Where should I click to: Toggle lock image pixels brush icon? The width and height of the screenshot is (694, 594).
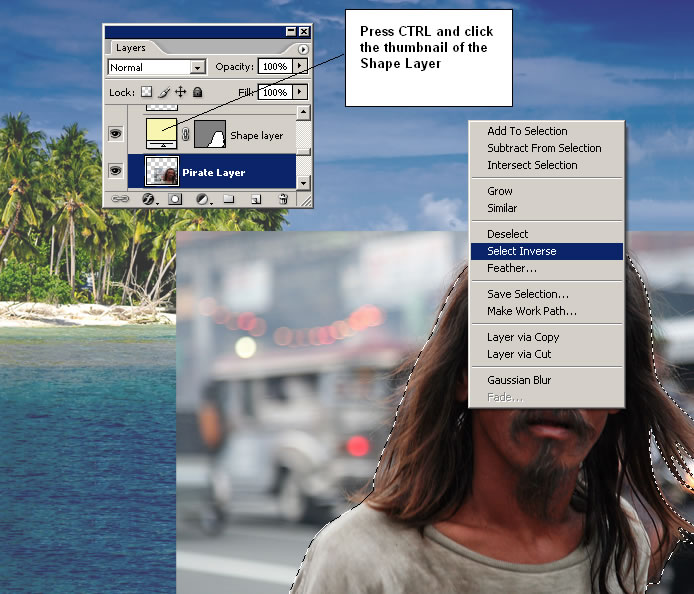click(x=164, y=92)
